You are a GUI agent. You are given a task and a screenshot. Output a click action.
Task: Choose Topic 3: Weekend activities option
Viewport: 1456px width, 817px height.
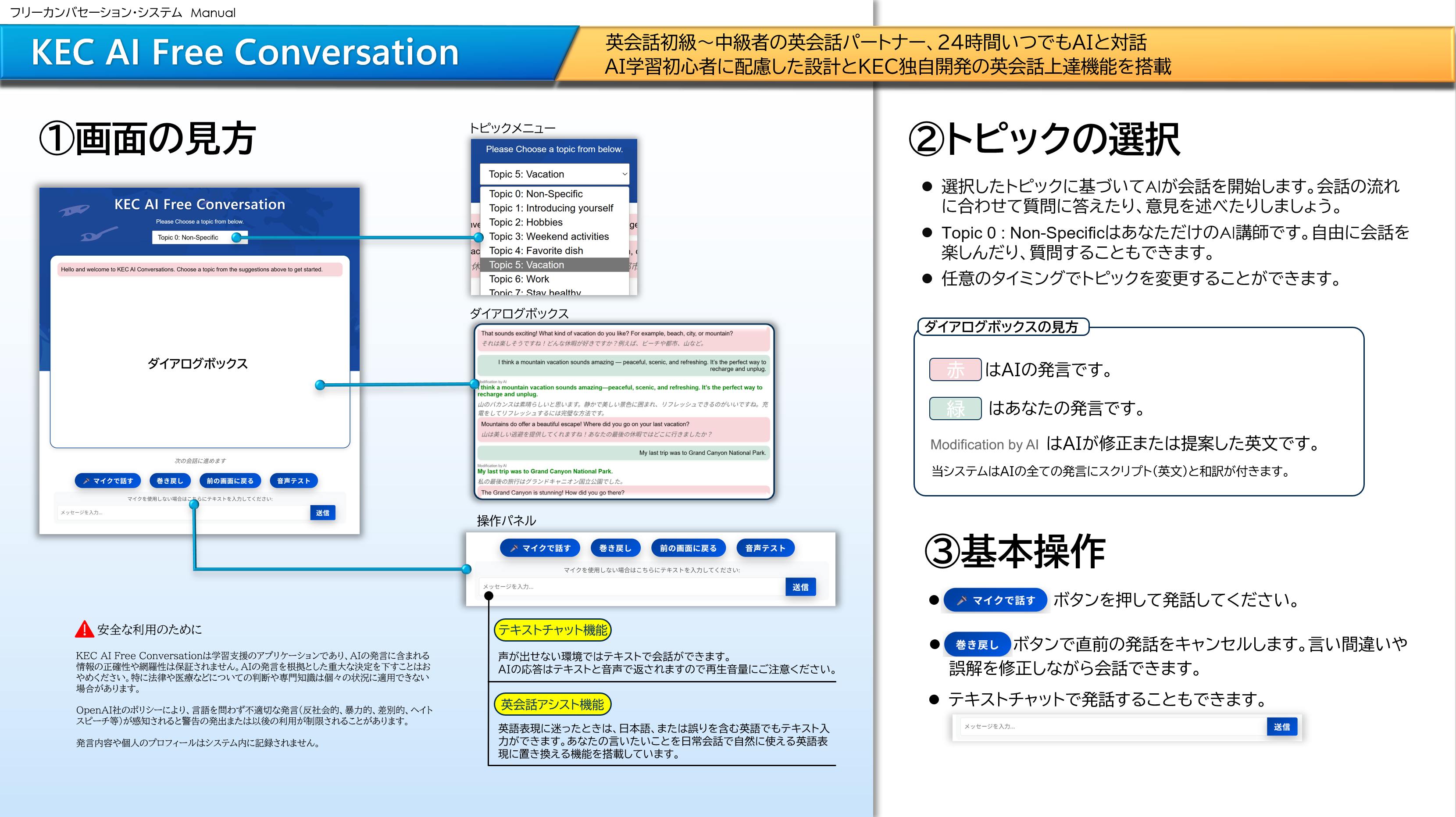click(548, 236)
